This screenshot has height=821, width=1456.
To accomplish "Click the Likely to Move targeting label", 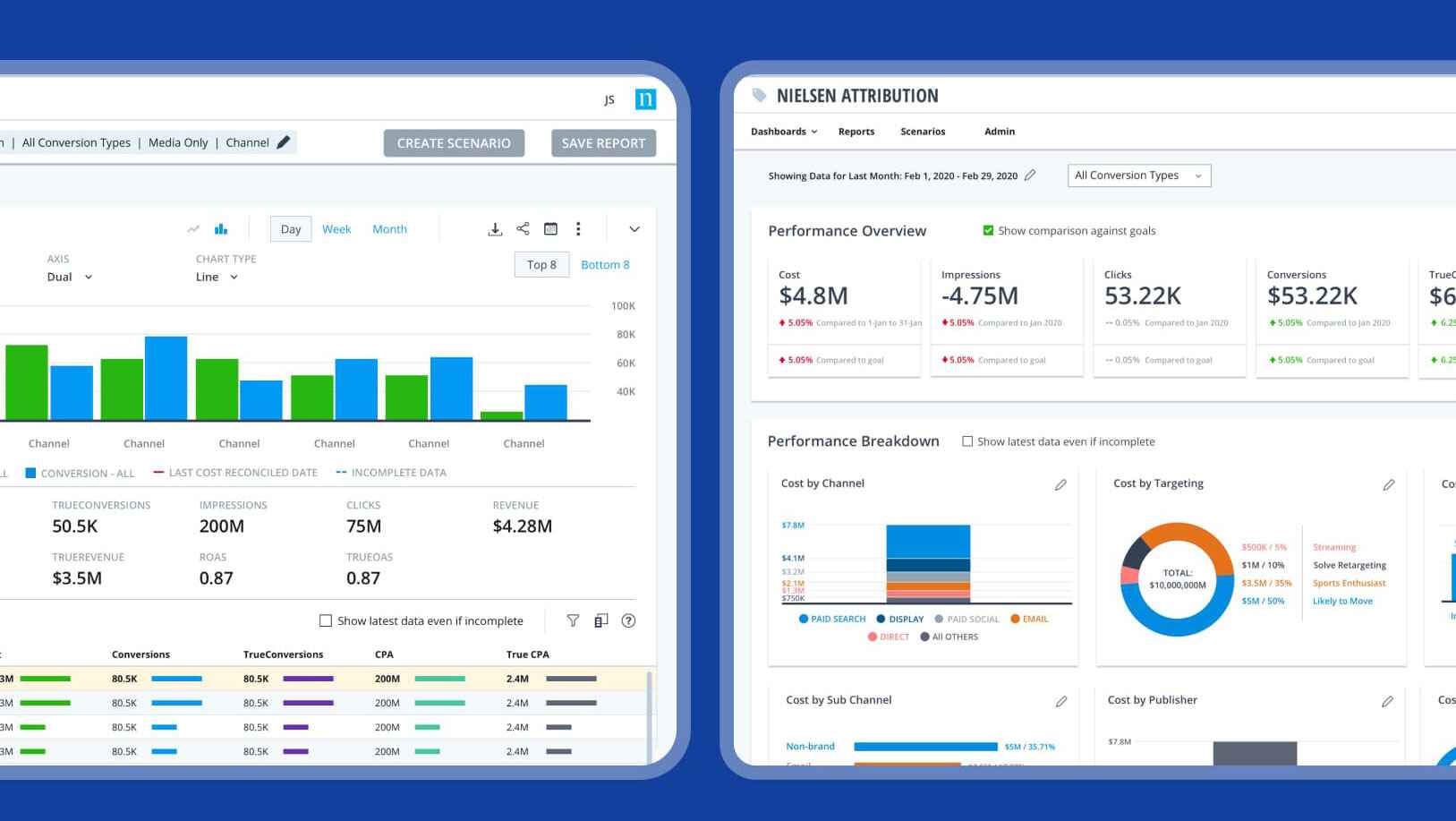I will coord(1342,601).
